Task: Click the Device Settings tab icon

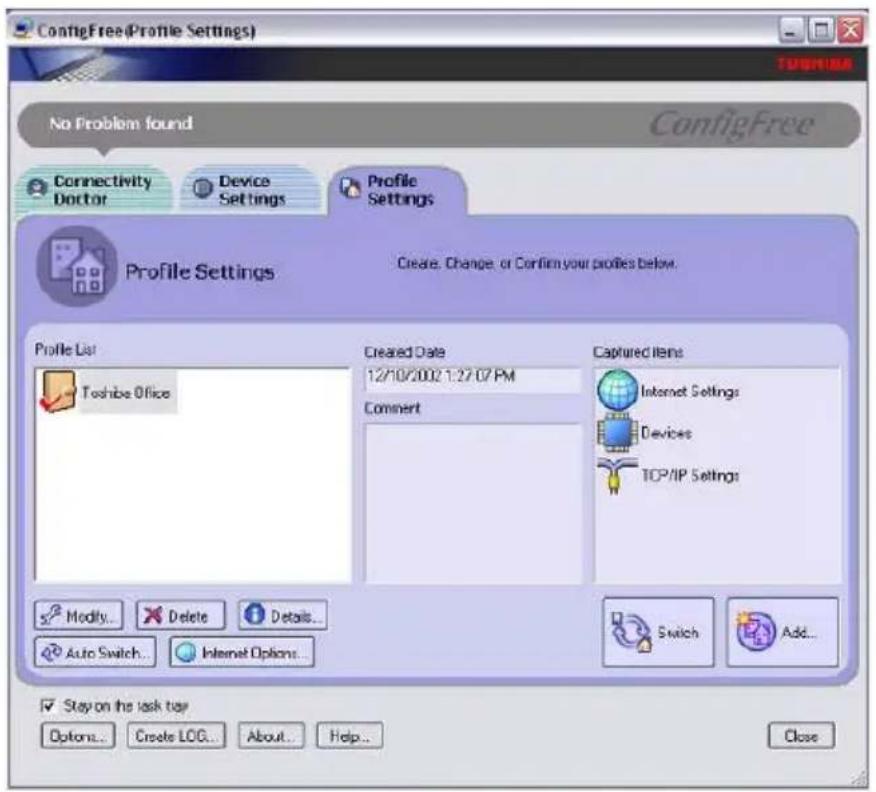Action: point(202,188)
